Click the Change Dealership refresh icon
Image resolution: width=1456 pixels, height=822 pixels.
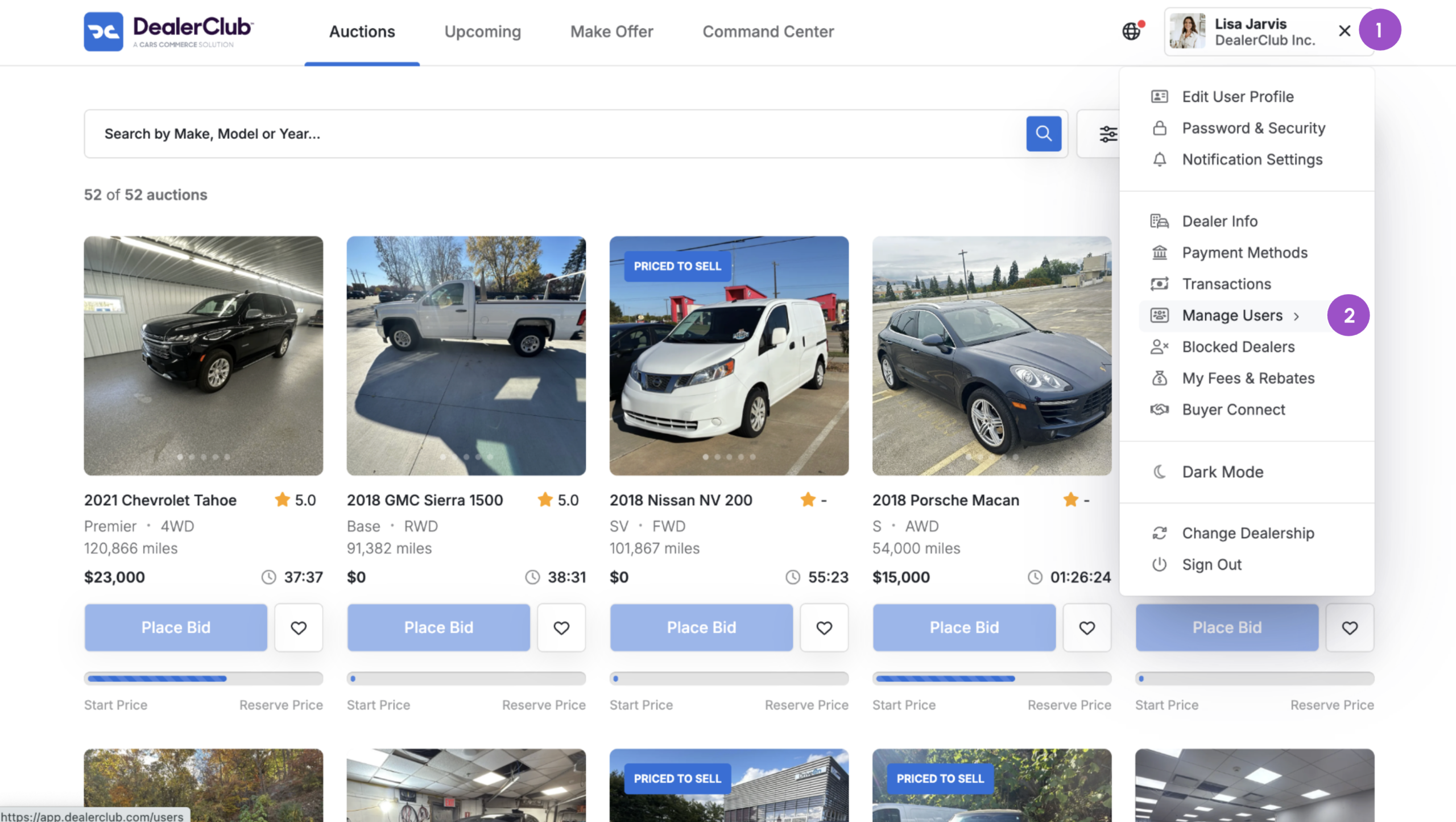point(1159,533)
